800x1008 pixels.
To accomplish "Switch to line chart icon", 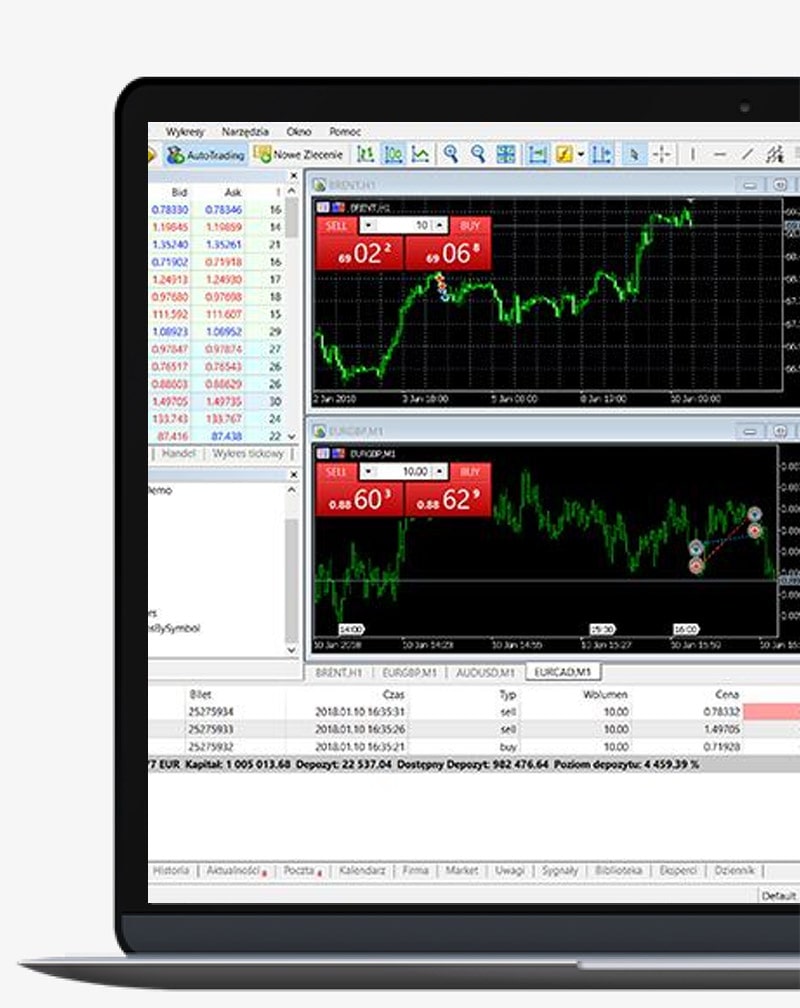I will coord(420,154).
